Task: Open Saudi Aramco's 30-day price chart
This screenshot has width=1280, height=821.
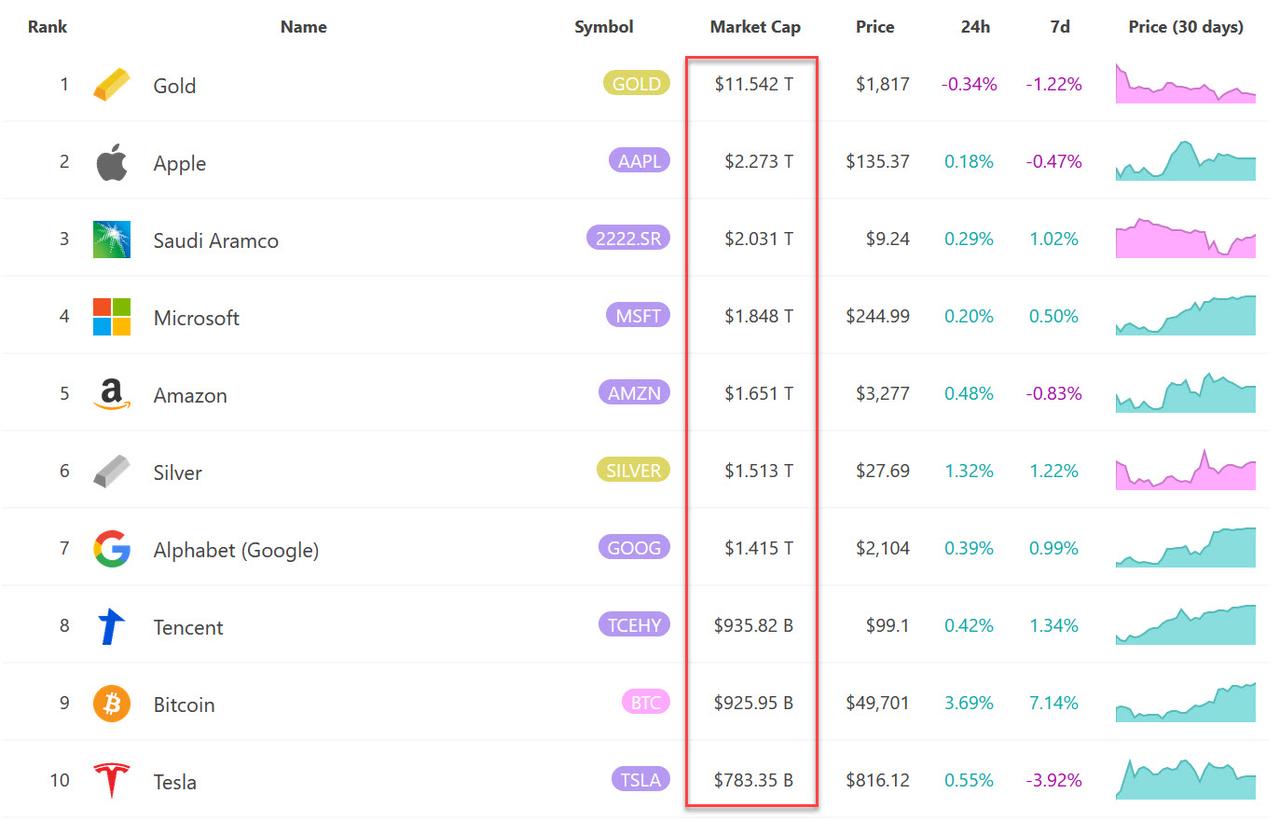Action: pyautogui.click(x=1186, y=238)
